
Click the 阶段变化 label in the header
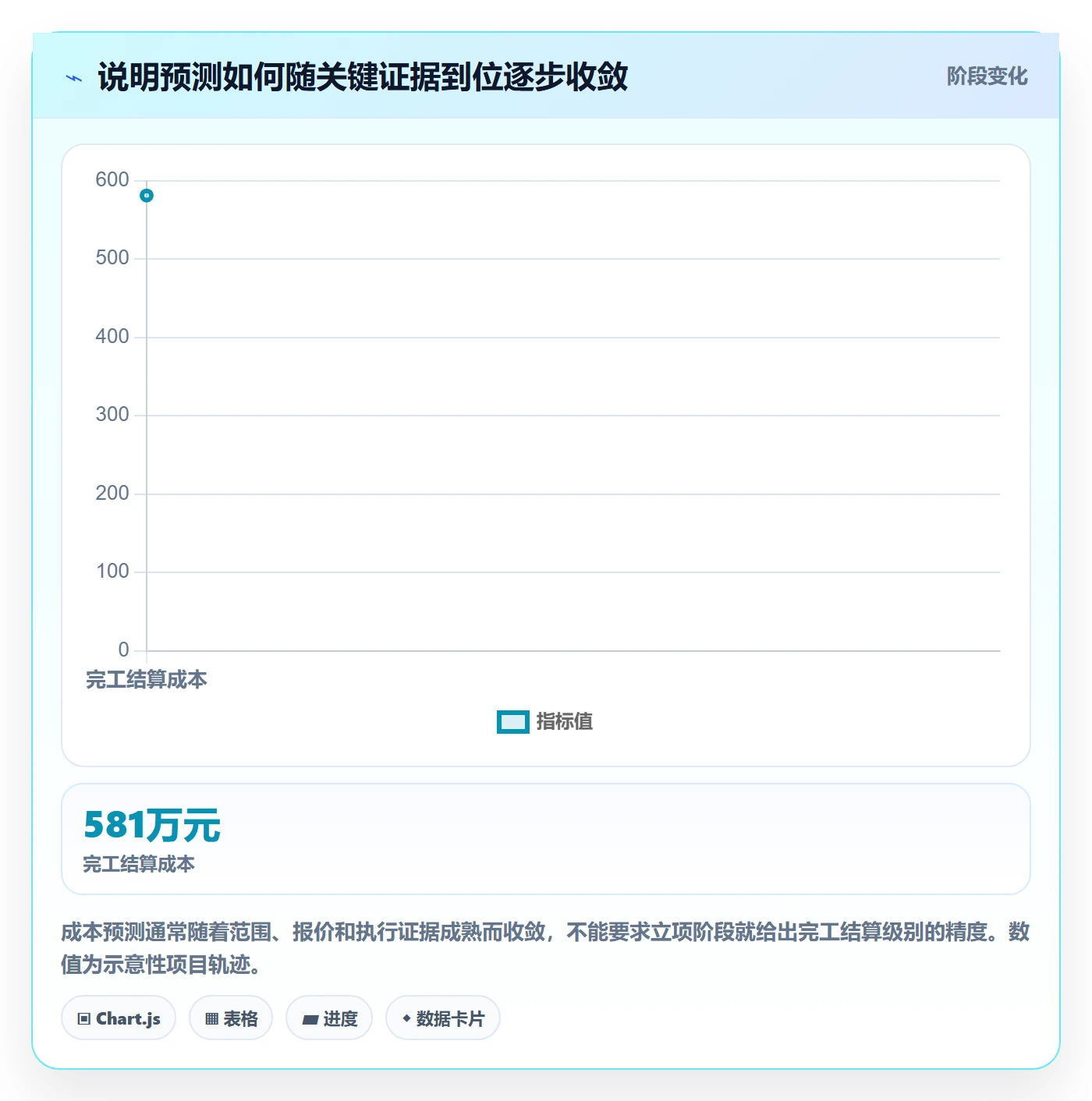point(987,76)
